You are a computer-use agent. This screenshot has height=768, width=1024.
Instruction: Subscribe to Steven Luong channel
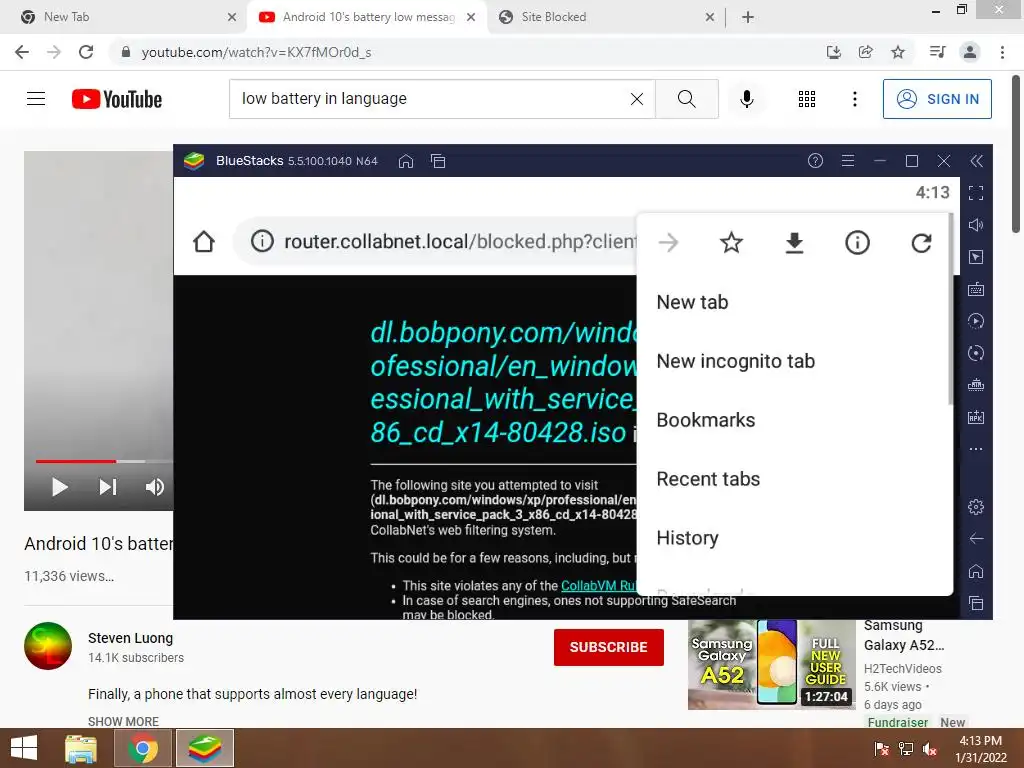point(609,647)
